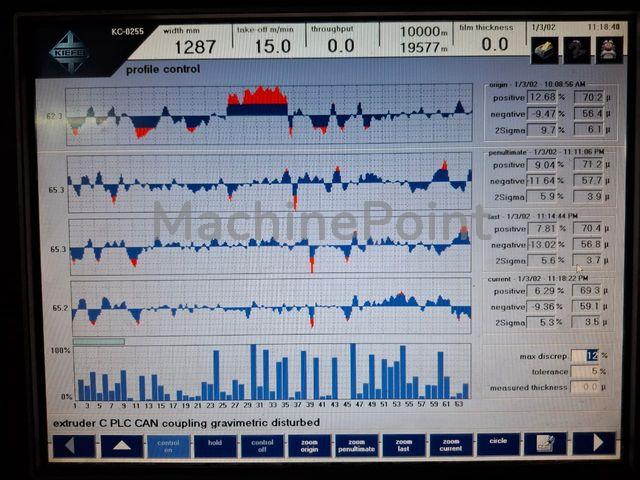Click the left arrow navigation button
This screenshot has height=480, width=640.
(x=74, y=445)
